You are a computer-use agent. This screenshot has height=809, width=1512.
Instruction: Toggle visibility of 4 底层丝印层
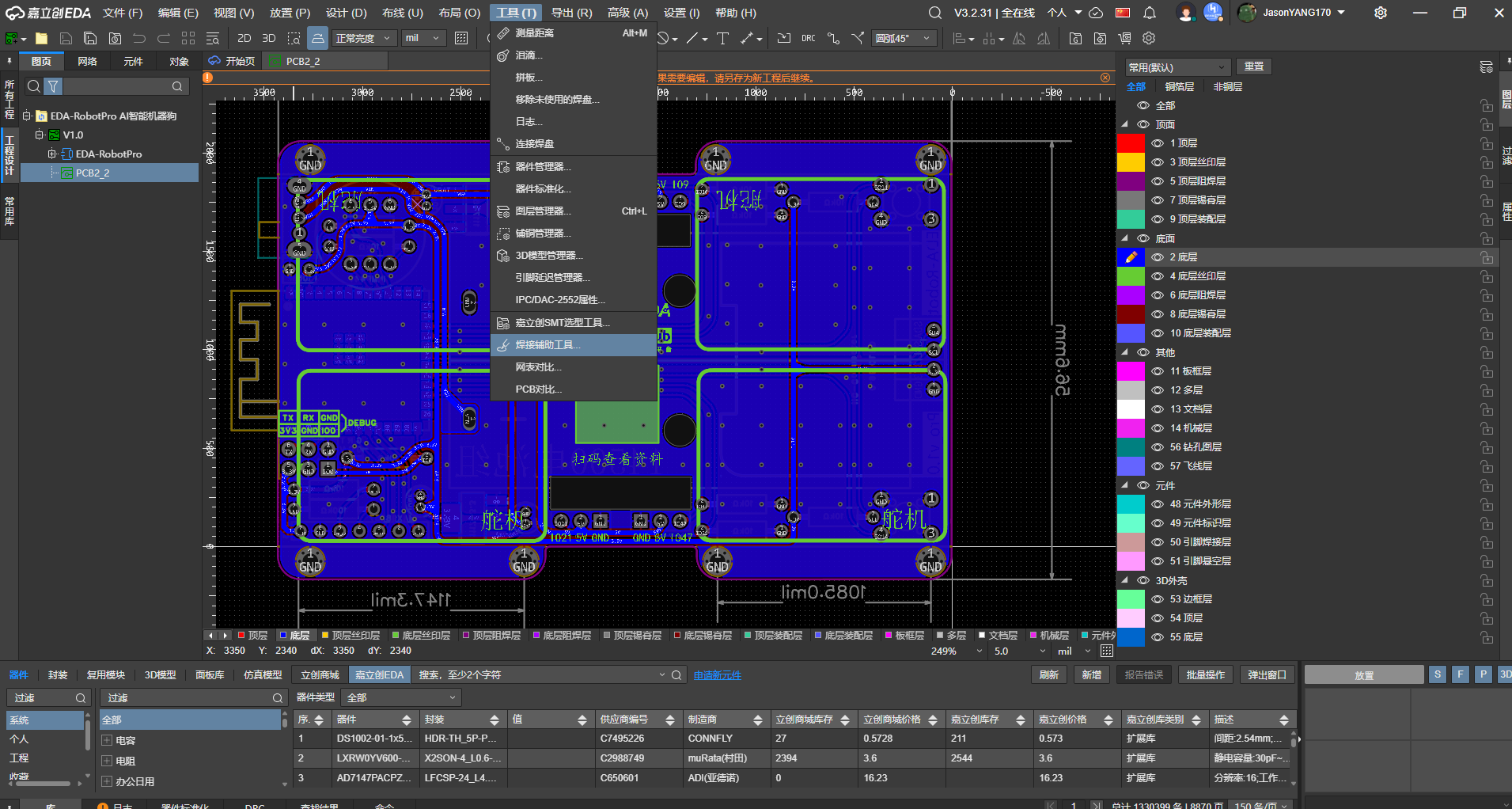click(1157, 276)
